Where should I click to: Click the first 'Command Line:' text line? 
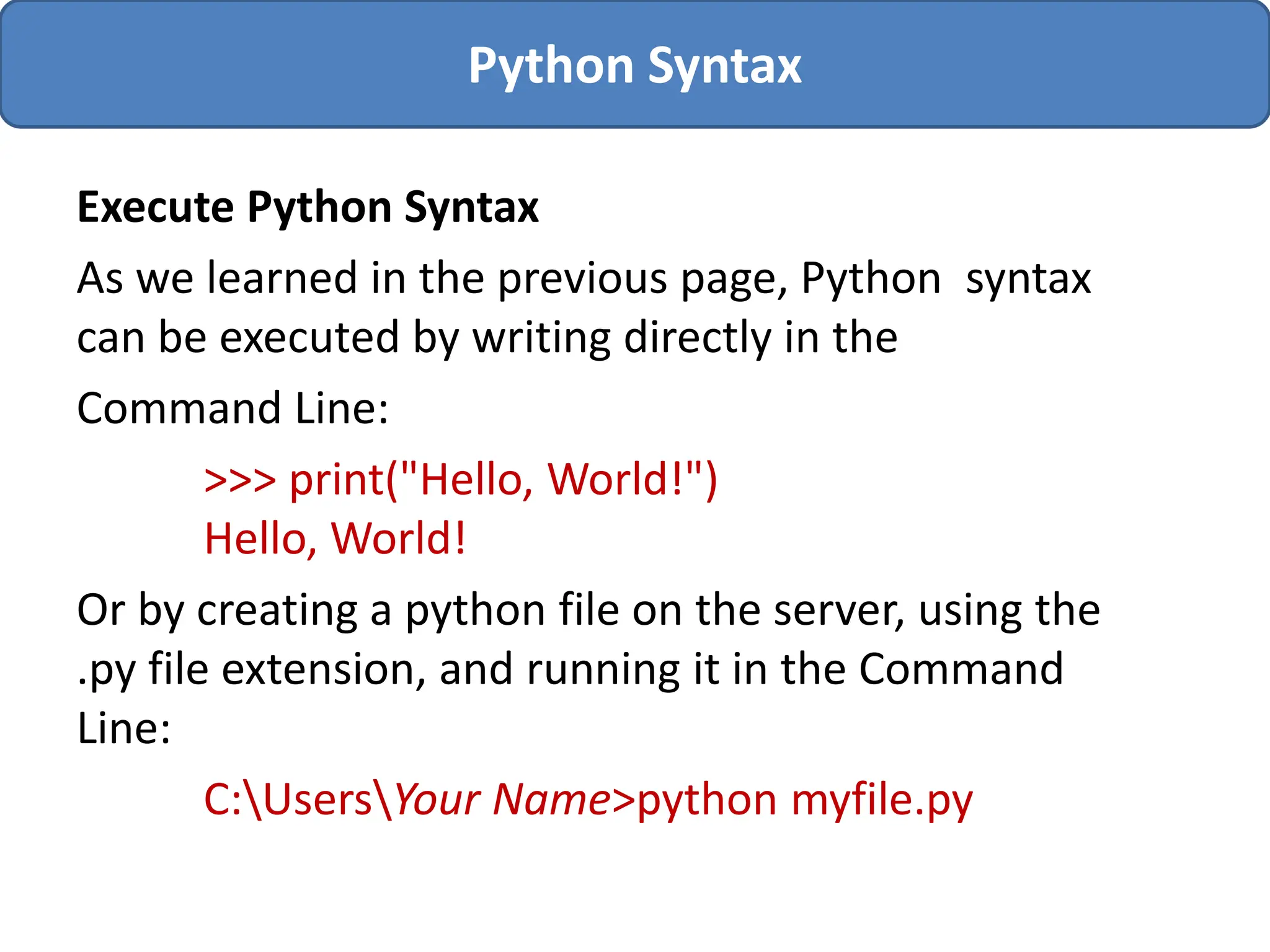pyautogui.click(x=233, y=408)
